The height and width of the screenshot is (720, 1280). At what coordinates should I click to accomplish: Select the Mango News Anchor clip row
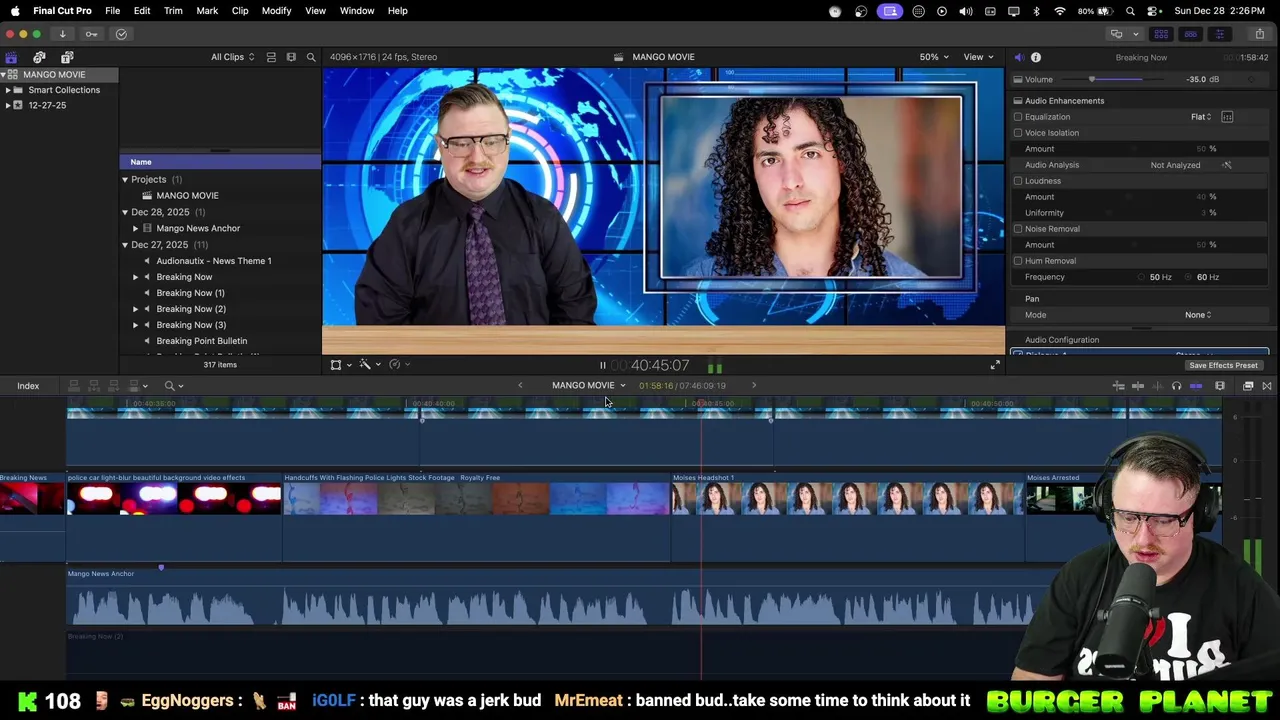click(220, 229)
